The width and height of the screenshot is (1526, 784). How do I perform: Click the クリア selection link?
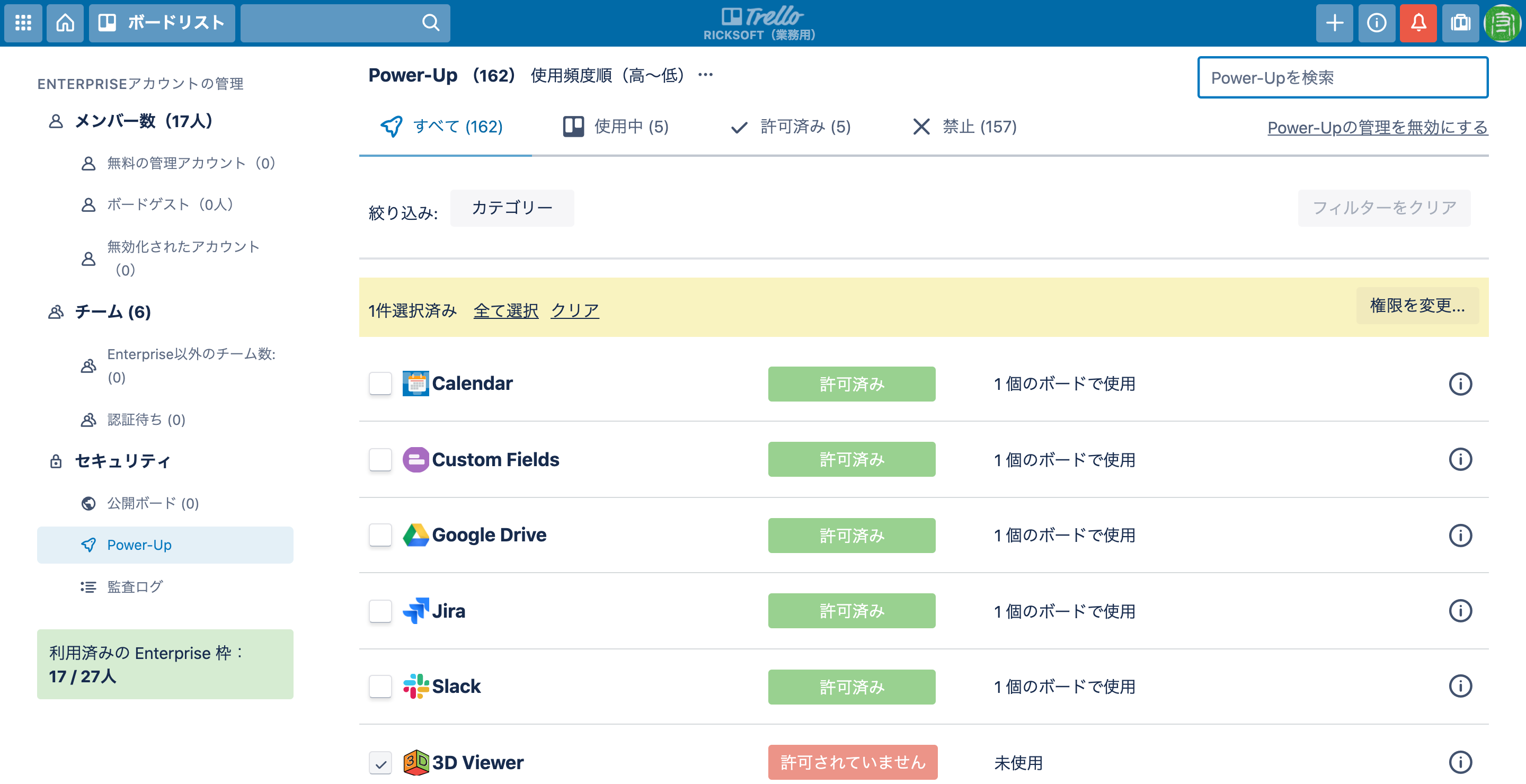(x=574, y=310)
